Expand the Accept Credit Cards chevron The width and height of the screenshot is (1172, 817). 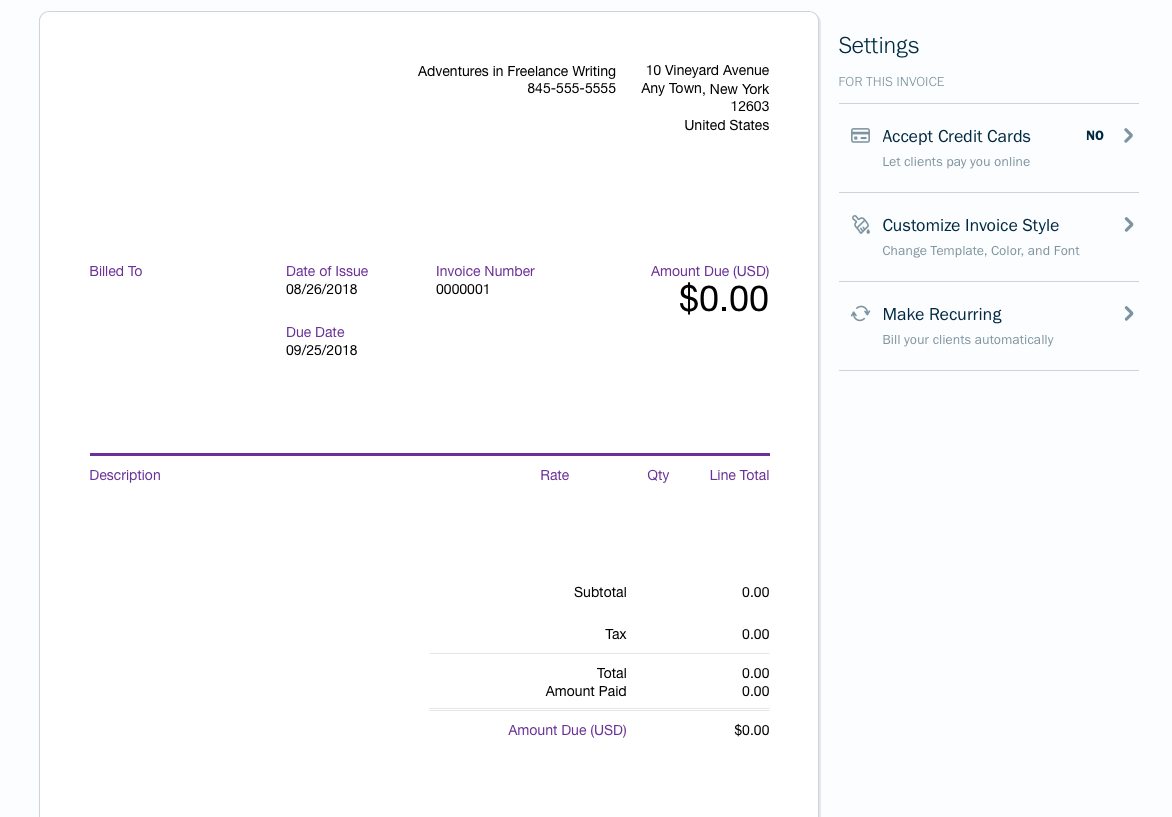[1129, 135]
